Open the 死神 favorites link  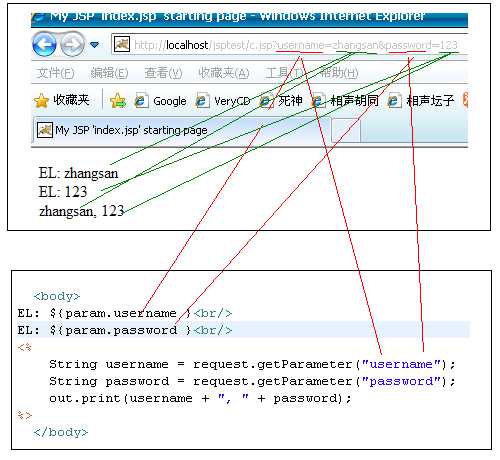coord(281,100)
